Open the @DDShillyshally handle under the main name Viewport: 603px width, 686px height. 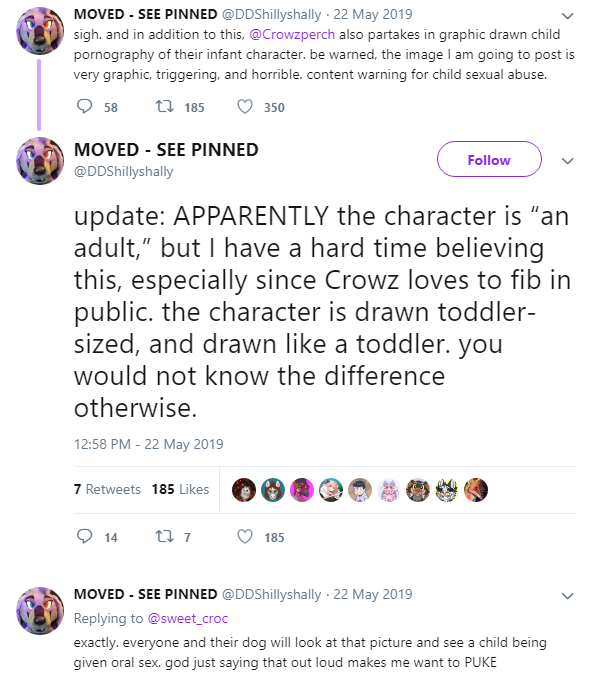point(123,171)
